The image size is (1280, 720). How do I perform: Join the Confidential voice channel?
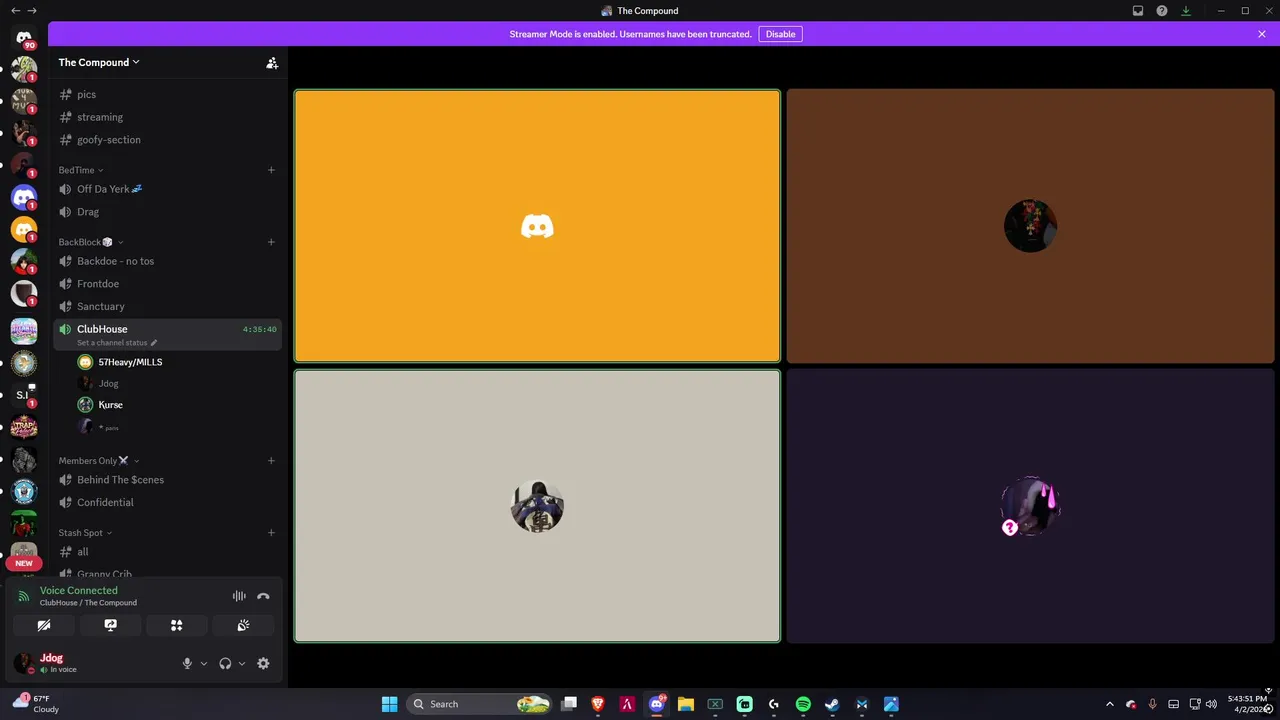click(166, 502)
